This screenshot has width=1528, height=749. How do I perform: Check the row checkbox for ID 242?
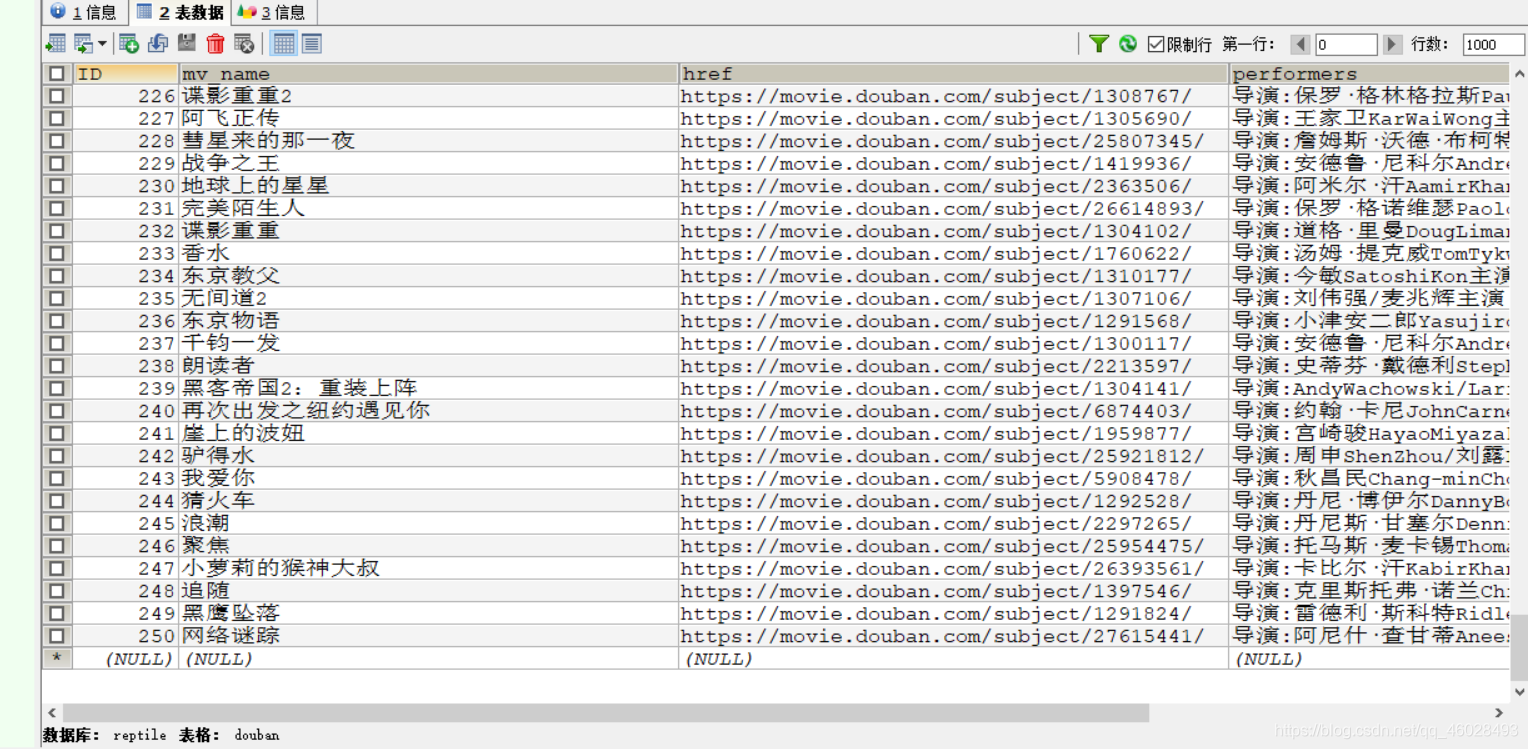coord(57,456)
